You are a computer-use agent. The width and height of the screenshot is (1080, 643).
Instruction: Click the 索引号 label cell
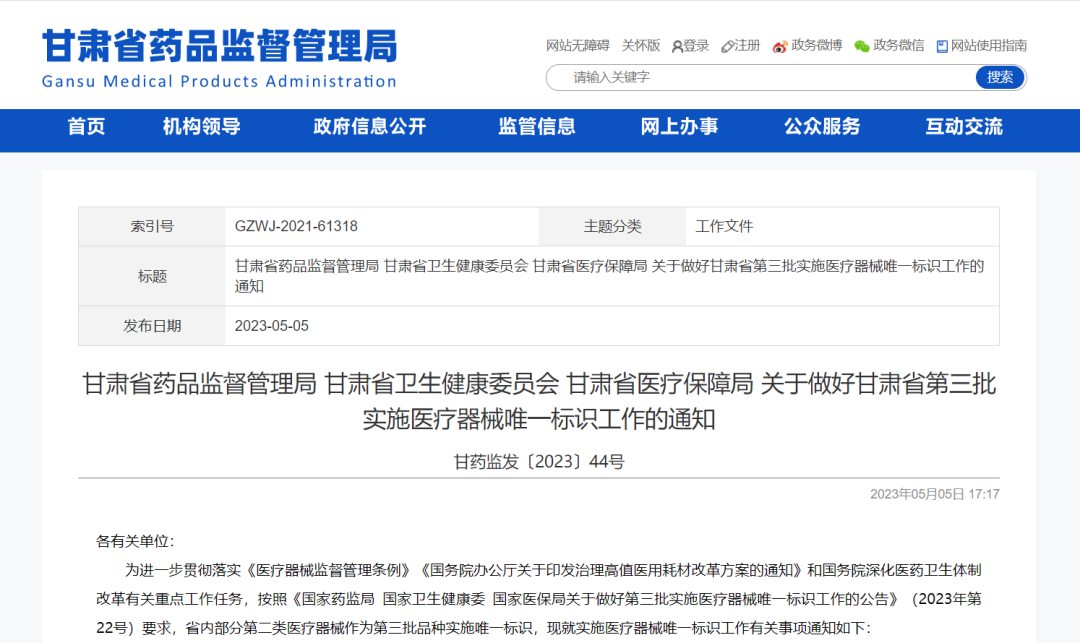click(x=152, y=226)
